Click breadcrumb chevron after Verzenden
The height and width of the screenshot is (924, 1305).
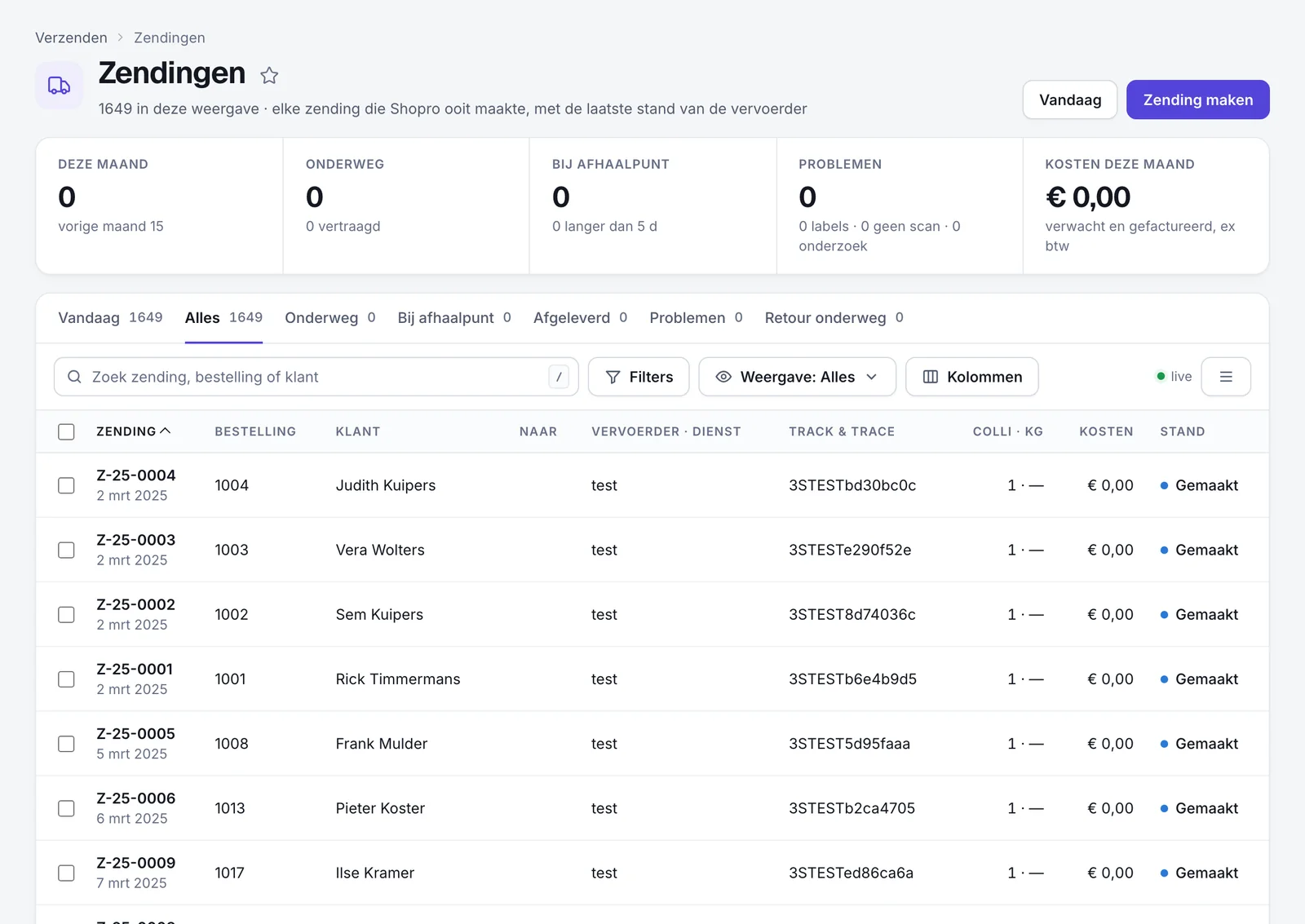pos(121,38)
